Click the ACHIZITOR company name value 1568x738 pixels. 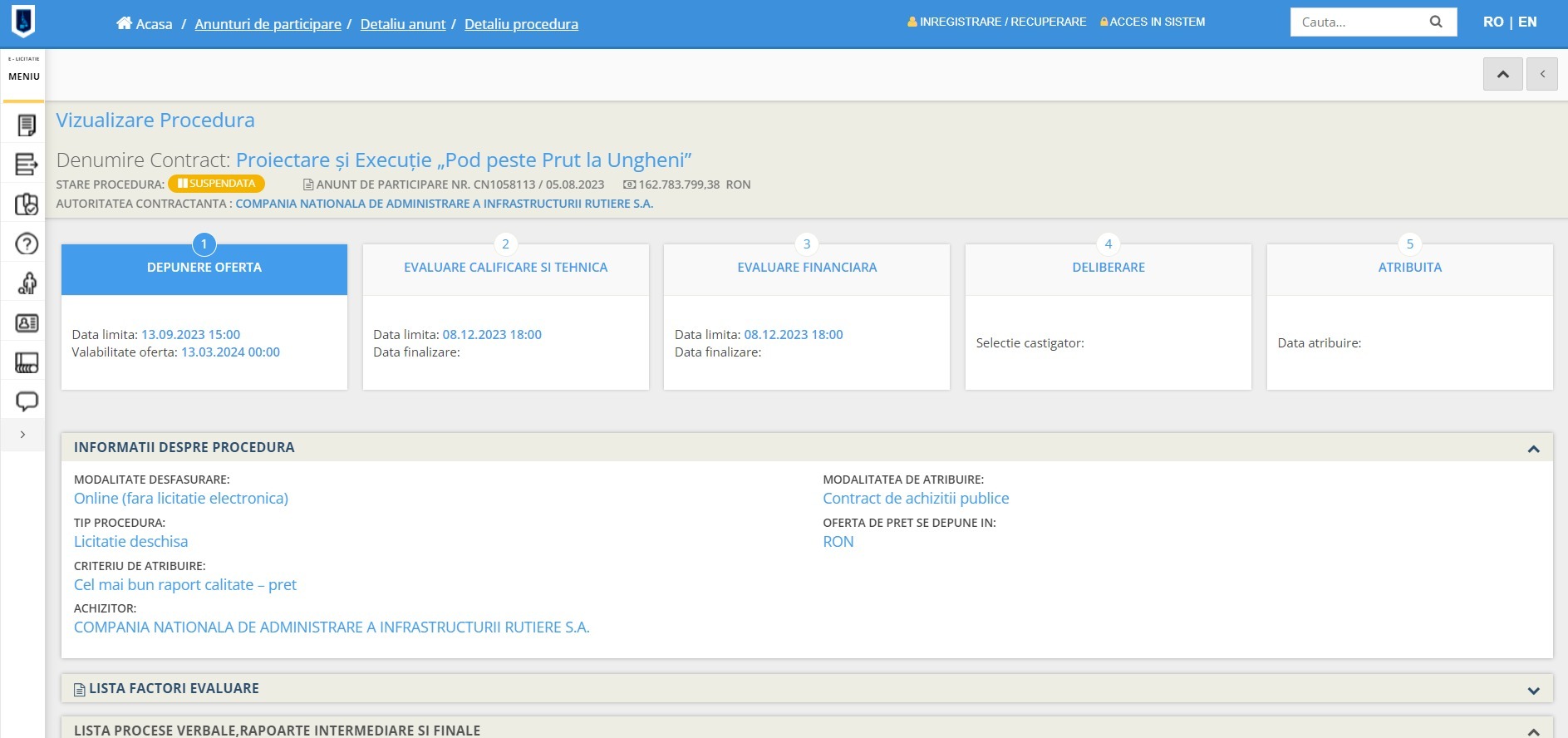click(x=332, y=627)
